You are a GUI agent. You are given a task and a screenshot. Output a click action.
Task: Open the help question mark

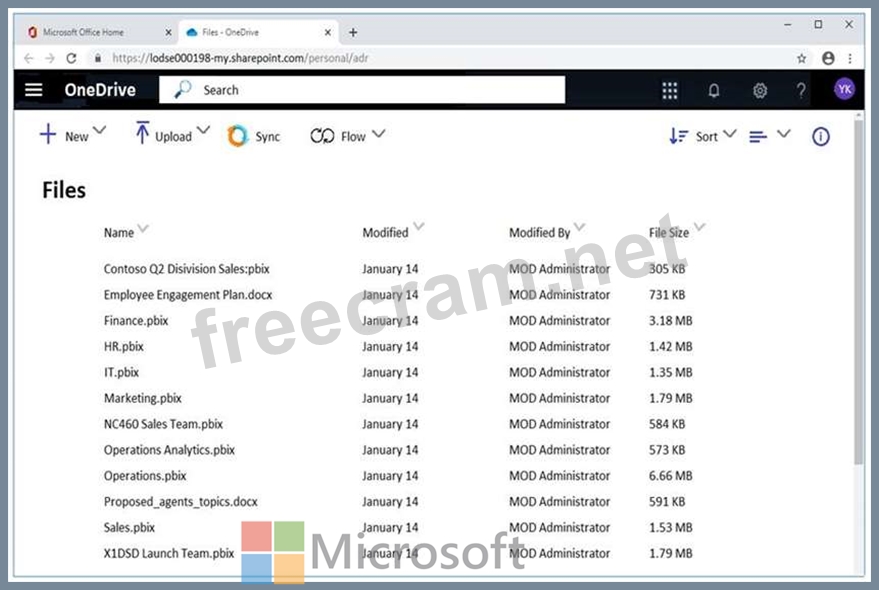click(x=801, y=90)
